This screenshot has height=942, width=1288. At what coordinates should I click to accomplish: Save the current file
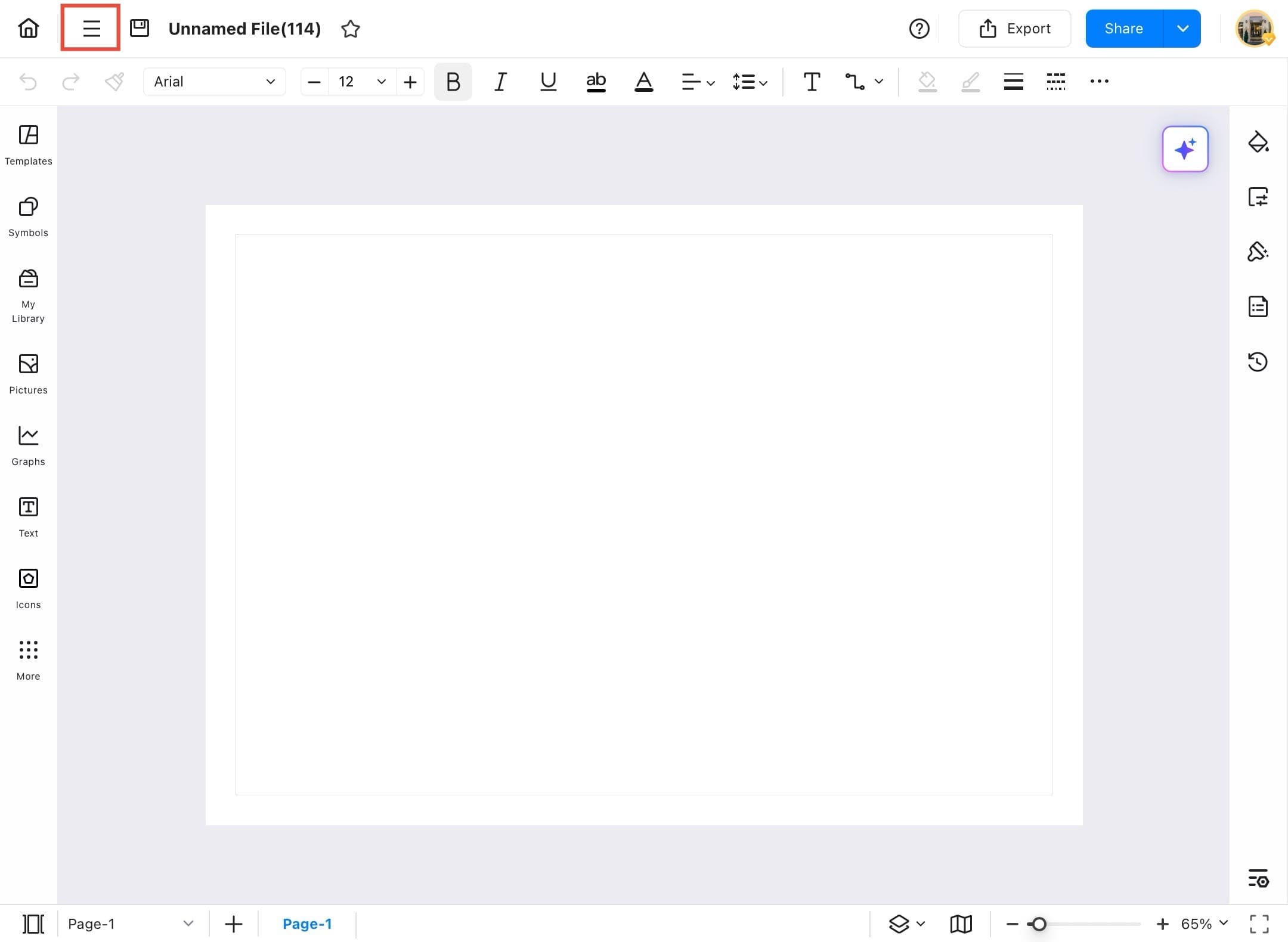coord(139,27)
